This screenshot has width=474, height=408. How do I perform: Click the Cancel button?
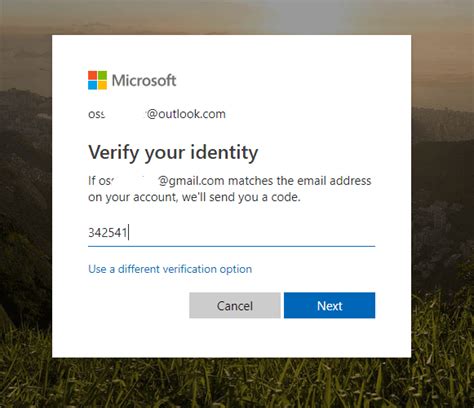coord(235,305)
